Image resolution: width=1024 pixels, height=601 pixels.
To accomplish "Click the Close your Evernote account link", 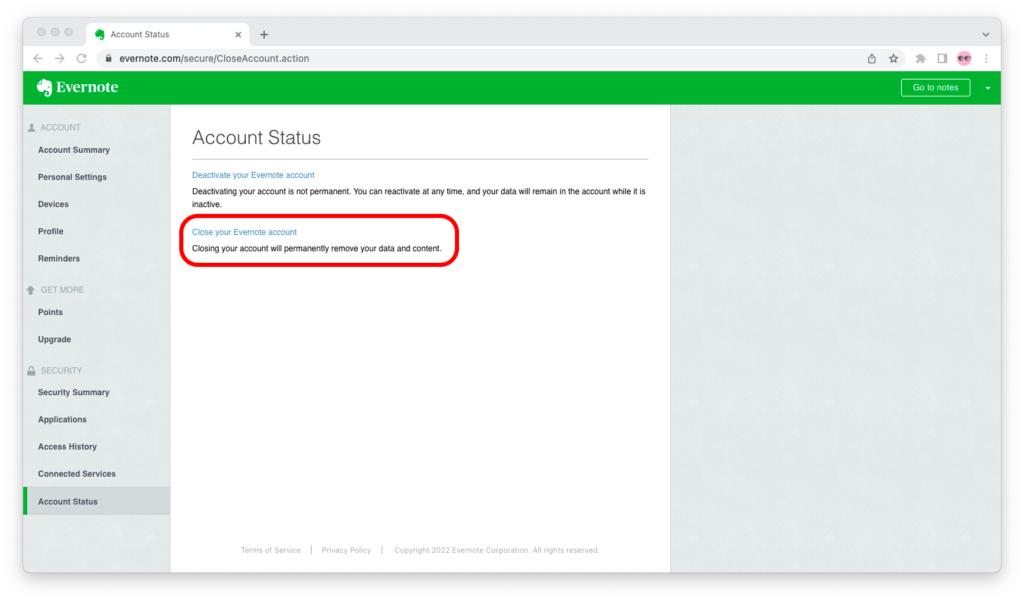I will pyautogui.click(x=244, y=232).
